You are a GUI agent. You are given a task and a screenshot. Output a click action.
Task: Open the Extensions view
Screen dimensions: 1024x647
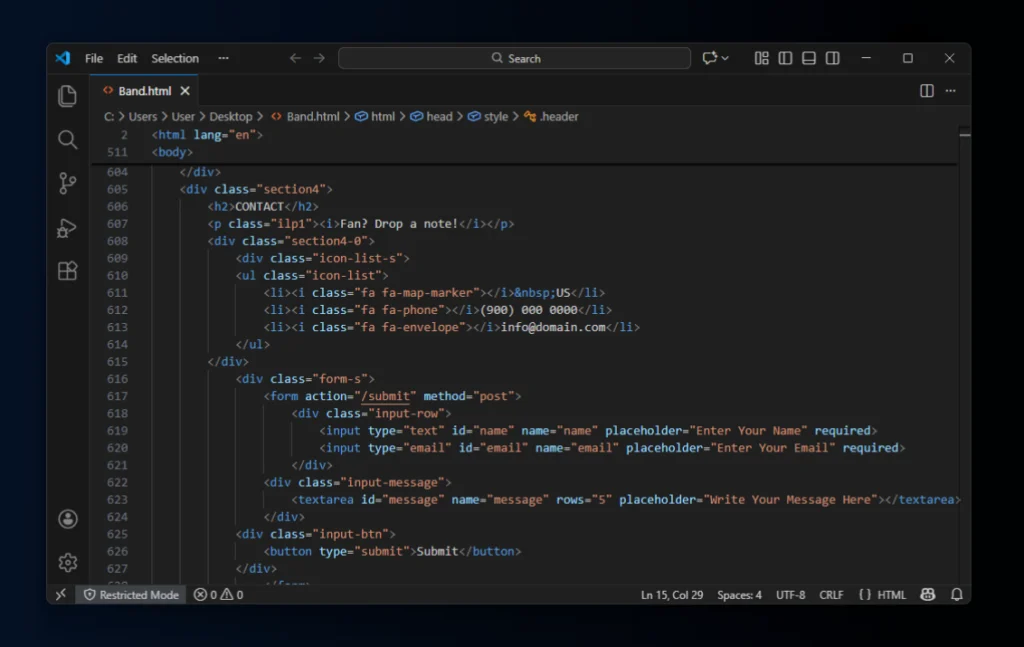pyautogui.click(x=67, y=271)
